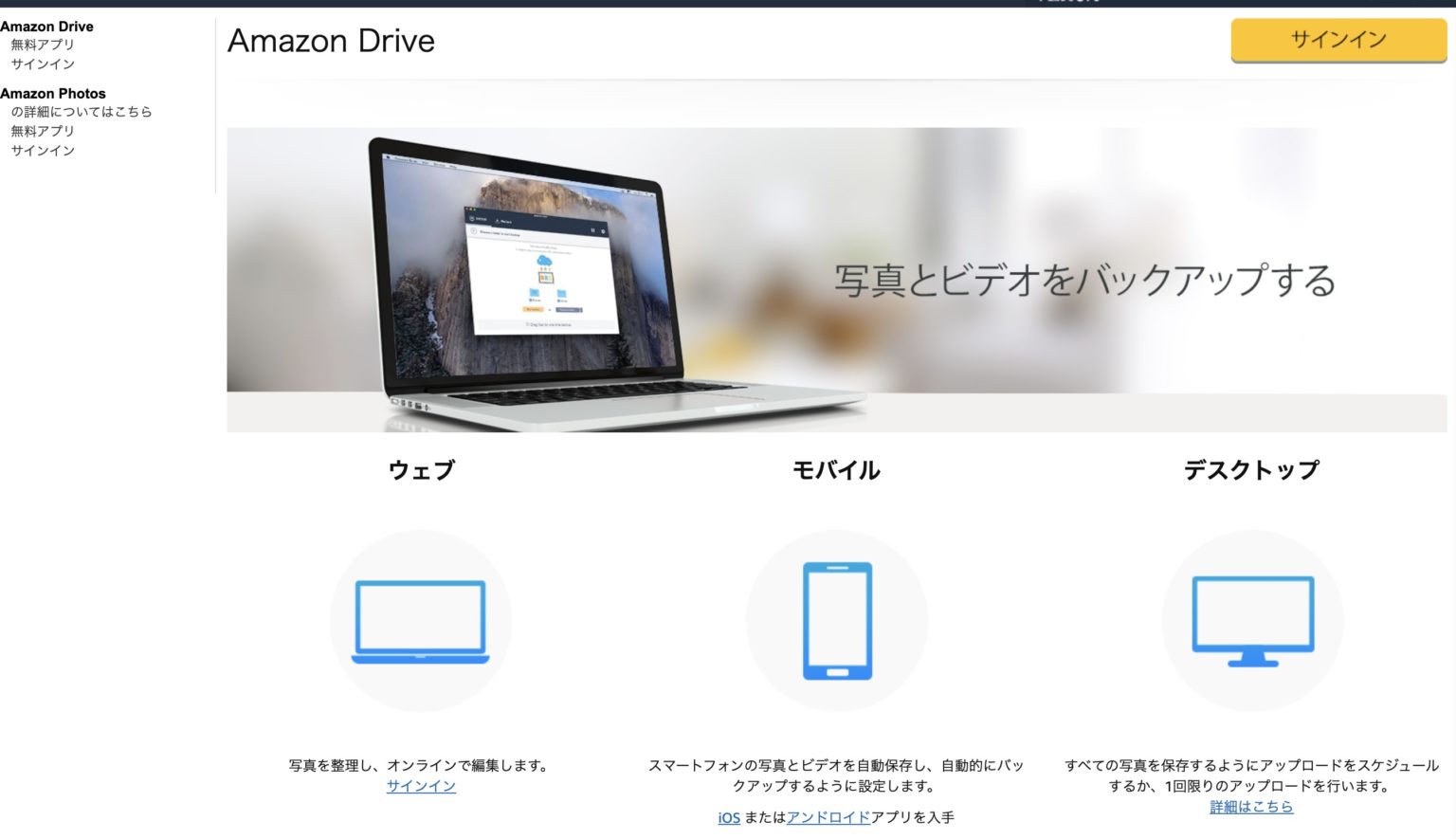Open the Amazon Drive sidebar section

point(48,27)
